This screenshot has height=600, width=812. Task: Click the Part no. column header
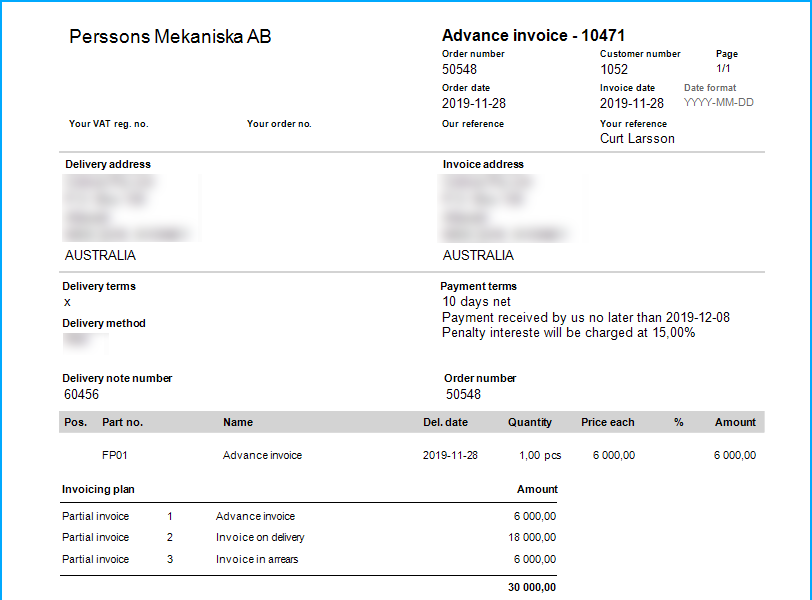pos(122,422)
